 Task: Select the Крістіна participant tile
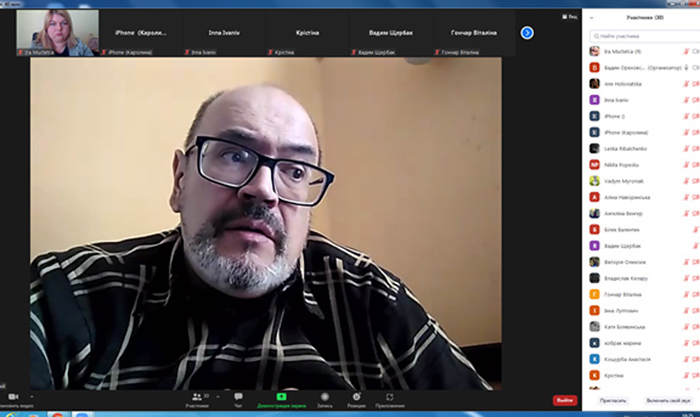pos(308,33)
